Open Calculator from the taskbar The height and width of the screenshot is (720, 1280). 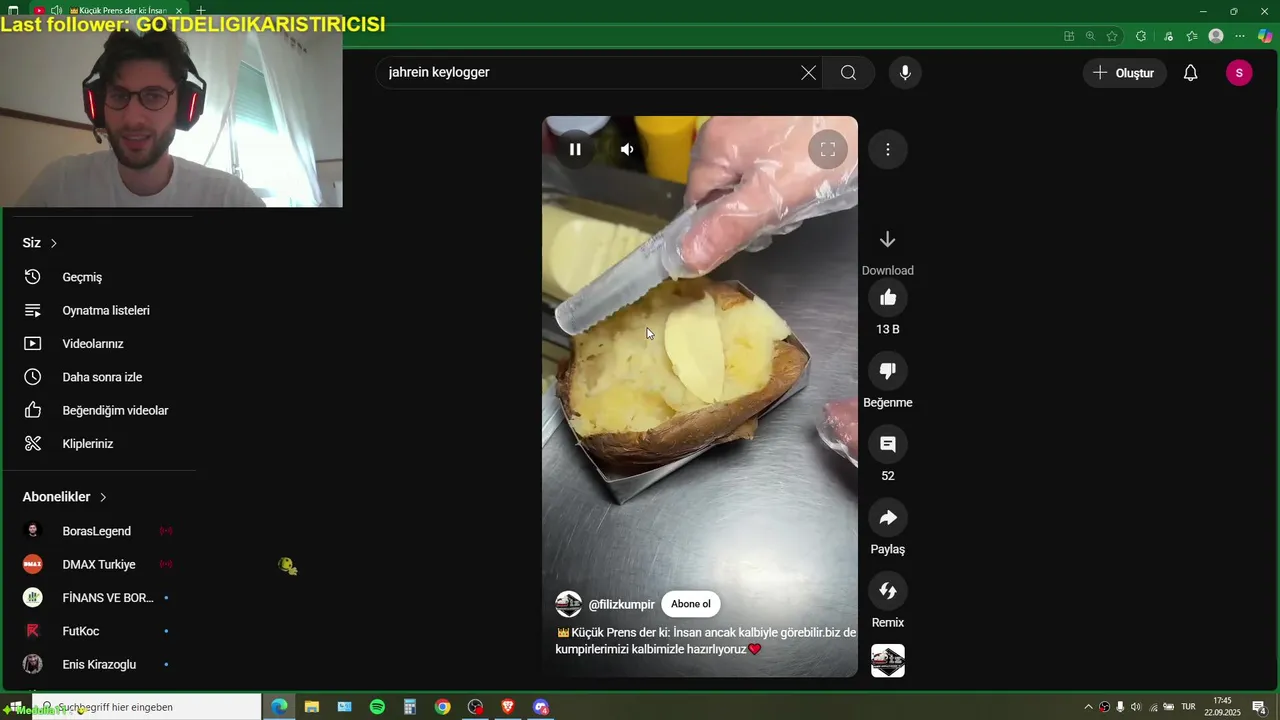pos(410,707)
